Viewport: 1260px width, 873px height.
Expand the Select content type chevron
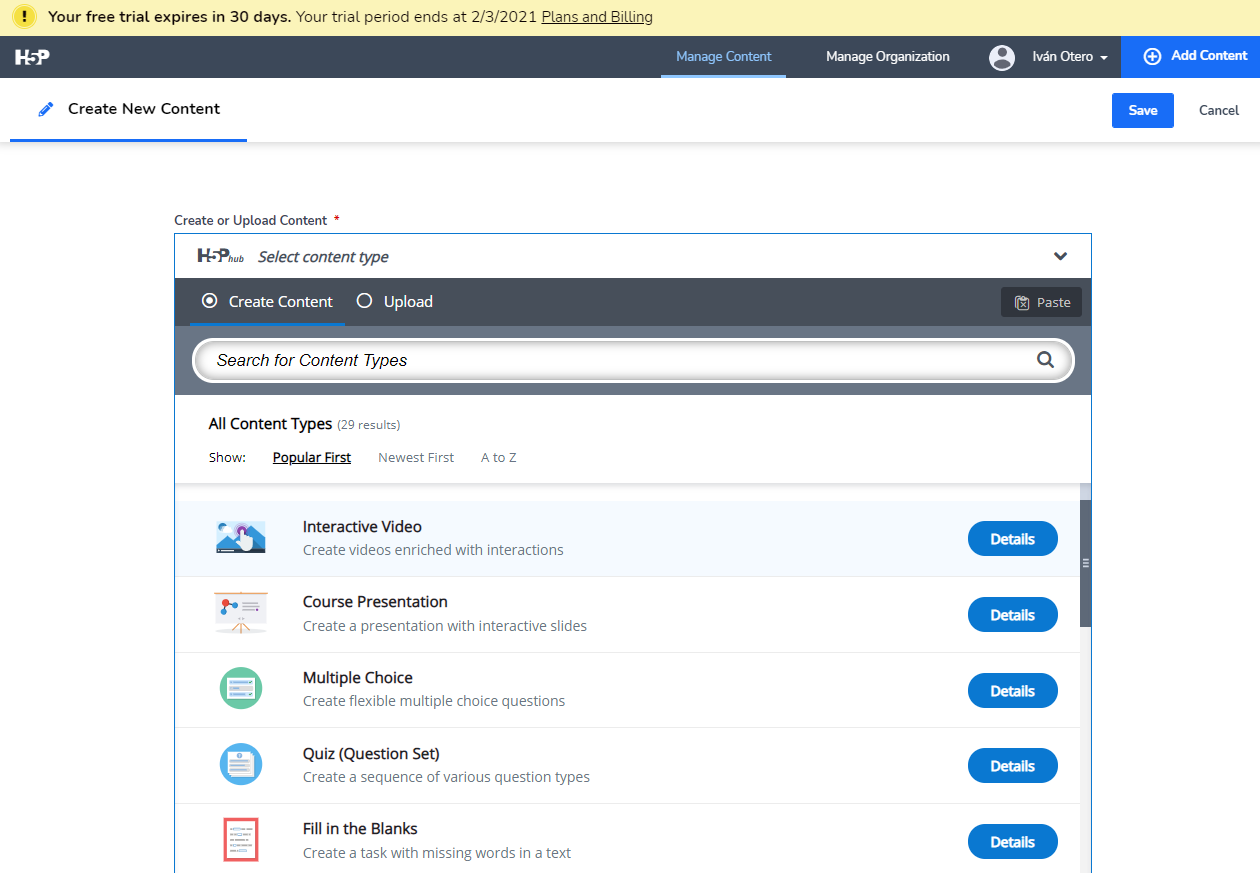point(1060,257)
